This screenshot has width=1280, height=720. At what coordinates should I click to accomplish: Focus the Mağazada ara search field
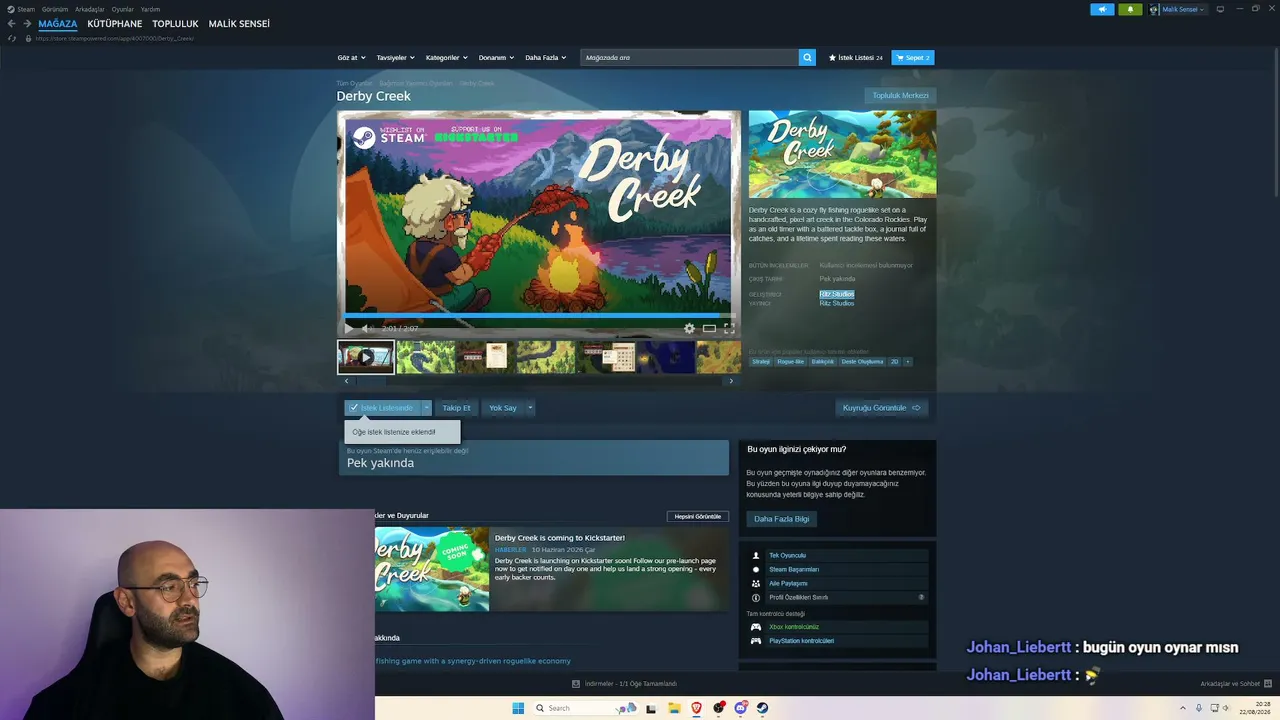point(690,58)
